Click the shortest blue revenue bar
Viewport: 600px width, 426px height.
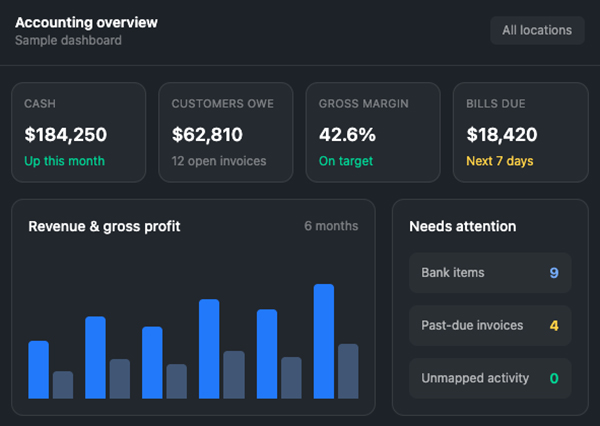click(38, 370)
